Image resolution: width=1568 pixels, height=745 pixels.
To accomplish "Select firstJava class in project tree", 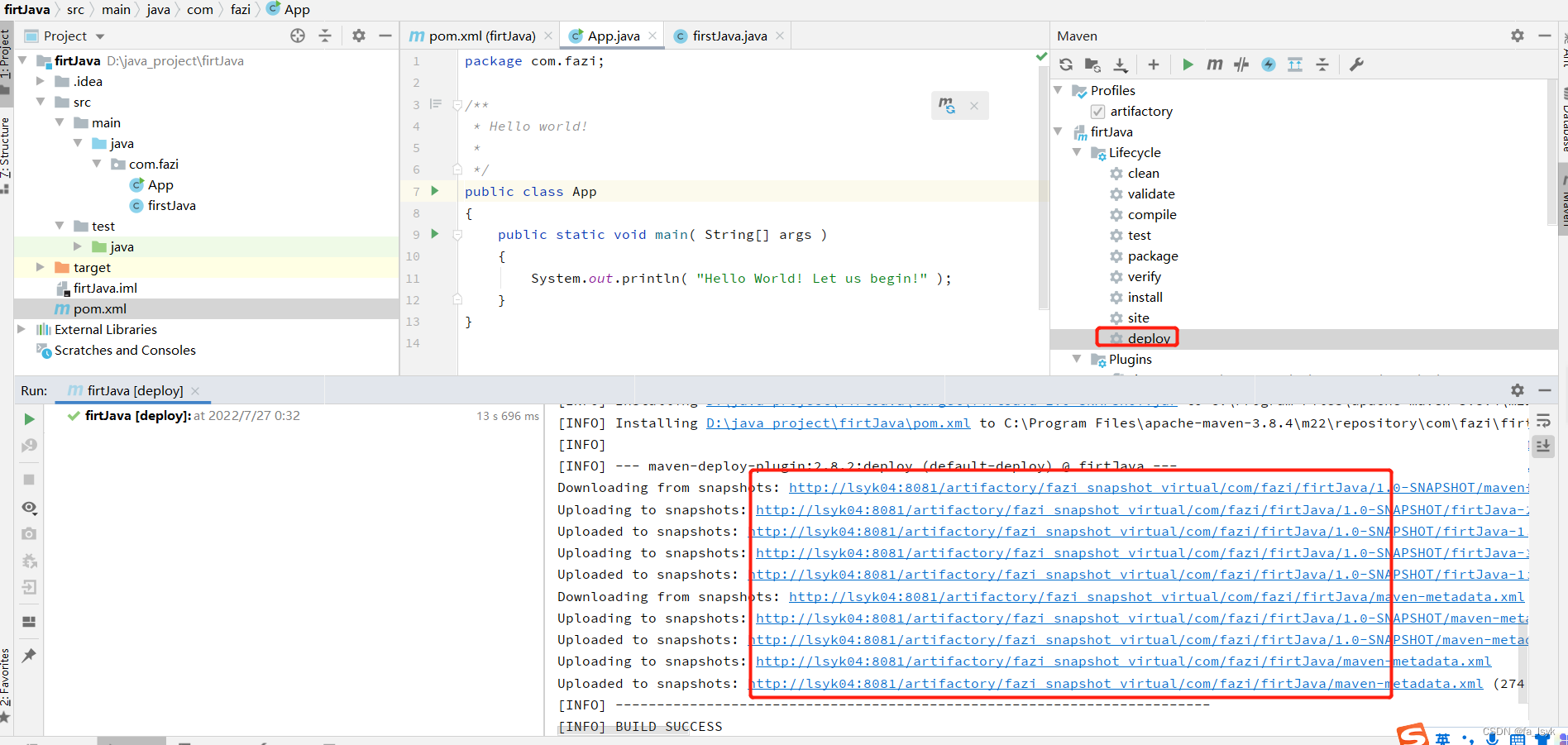I will 171,205.
